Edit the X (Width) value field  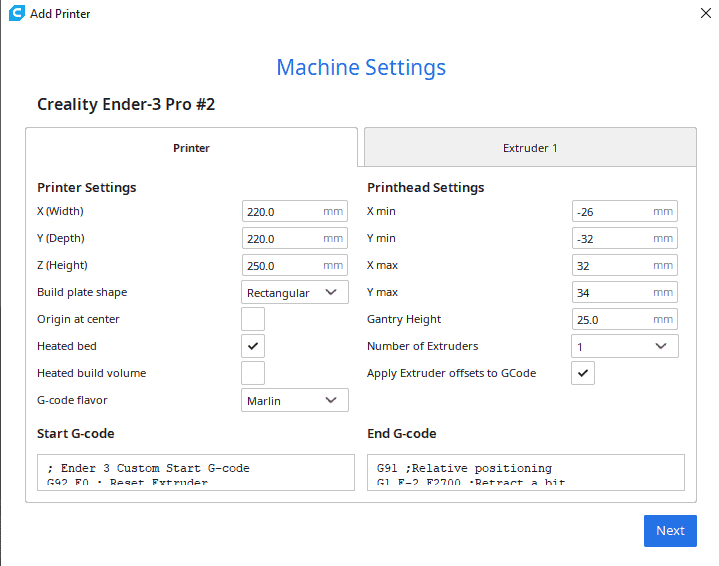pyautogui.click(x=295, y=211)
